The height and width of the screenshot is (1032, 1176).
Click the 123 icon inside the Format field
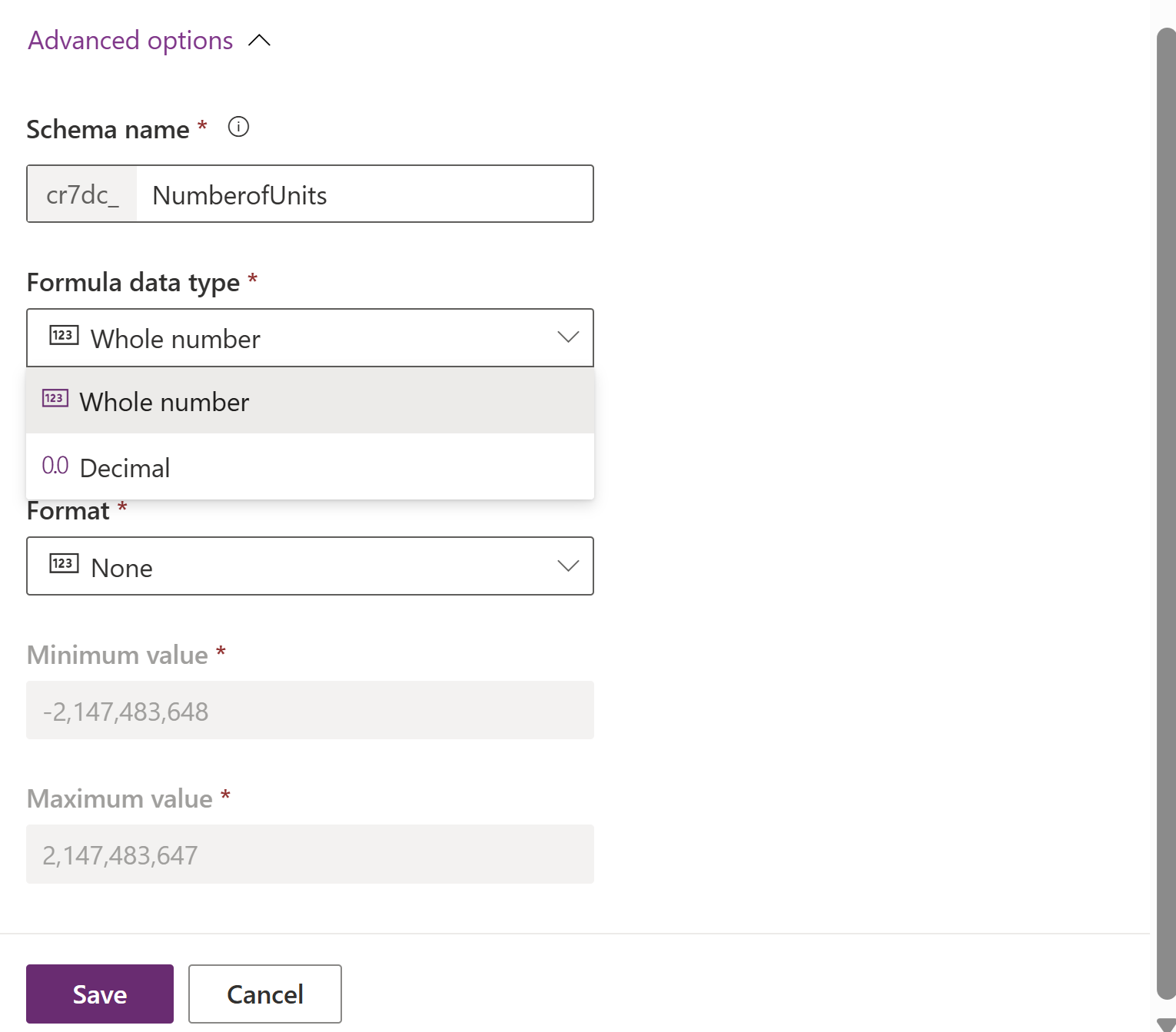(x=65, y=563)
